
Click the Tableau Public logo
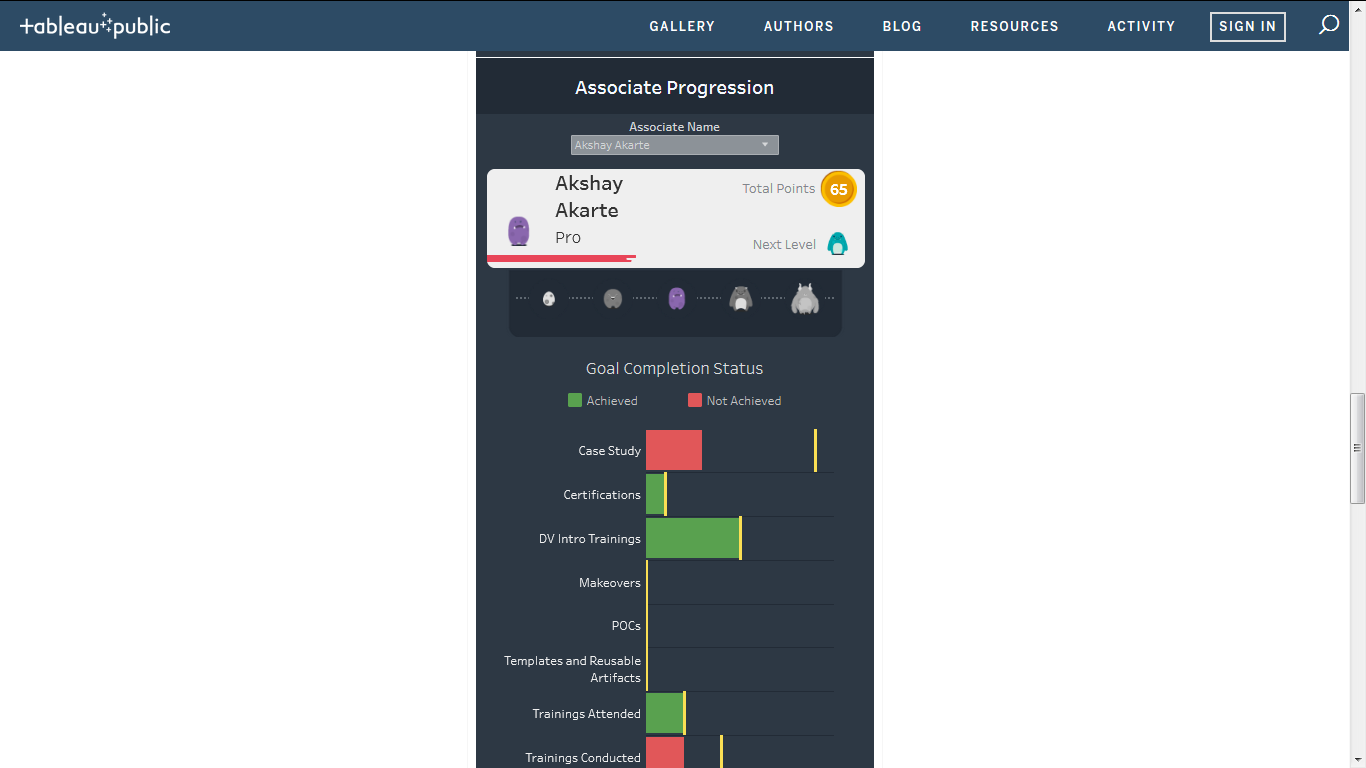(x=96, y=26)
